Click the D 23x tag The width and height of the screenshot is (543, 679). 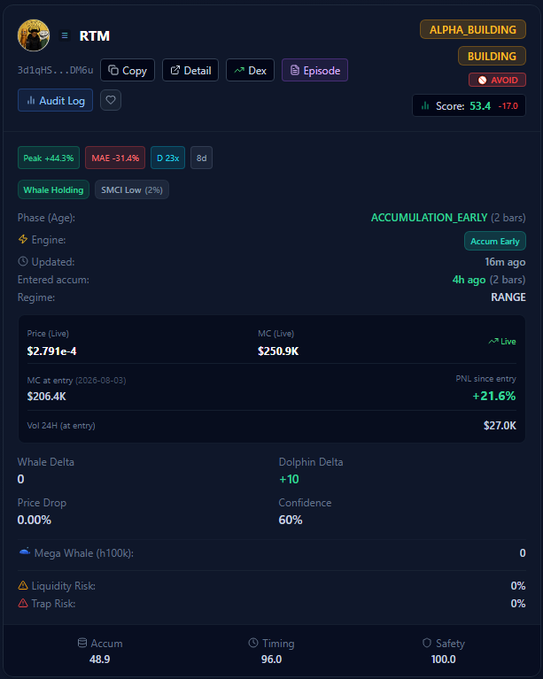click(168, 158)
